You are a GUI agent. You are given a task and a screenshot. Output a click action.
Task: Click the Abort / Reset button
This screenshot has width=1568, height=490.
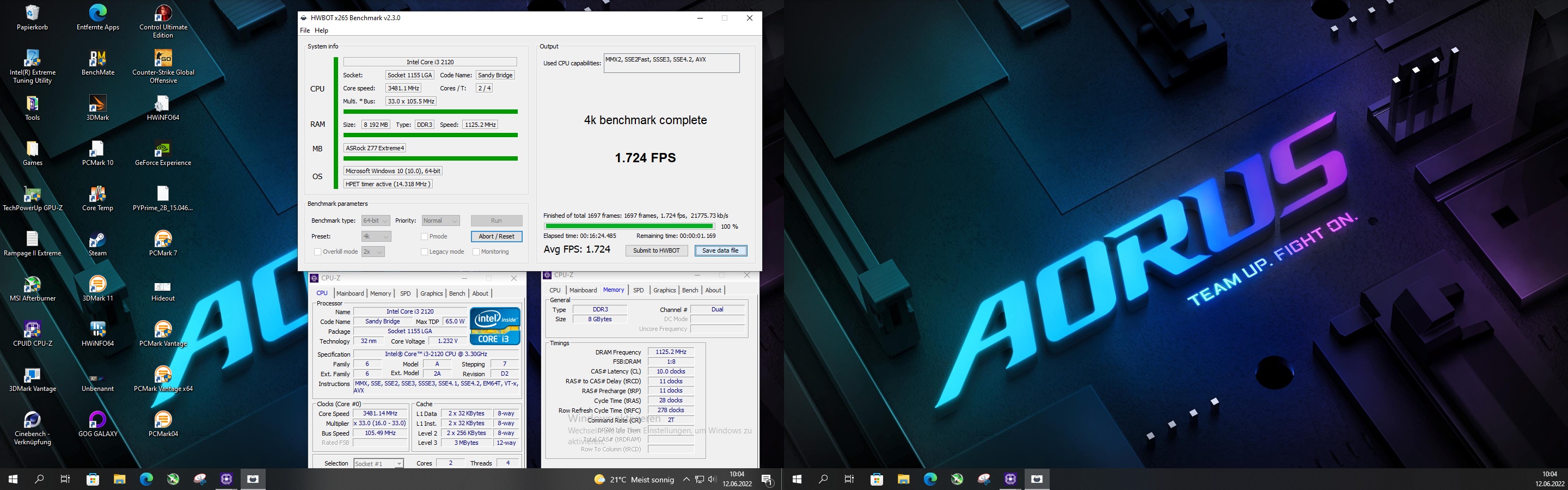[497, 236]
